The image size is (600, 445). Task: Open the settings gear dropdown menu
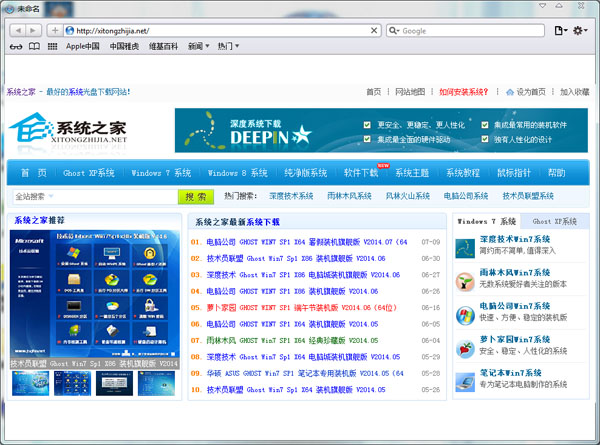pyautogui.click(x=581, y=31)
